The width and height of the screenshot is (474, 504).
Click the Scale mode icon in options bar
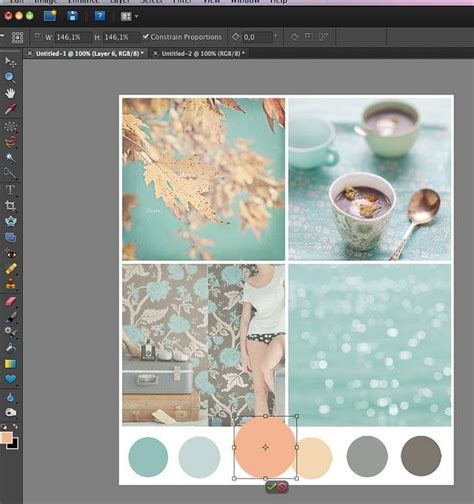tap(309, 37)
